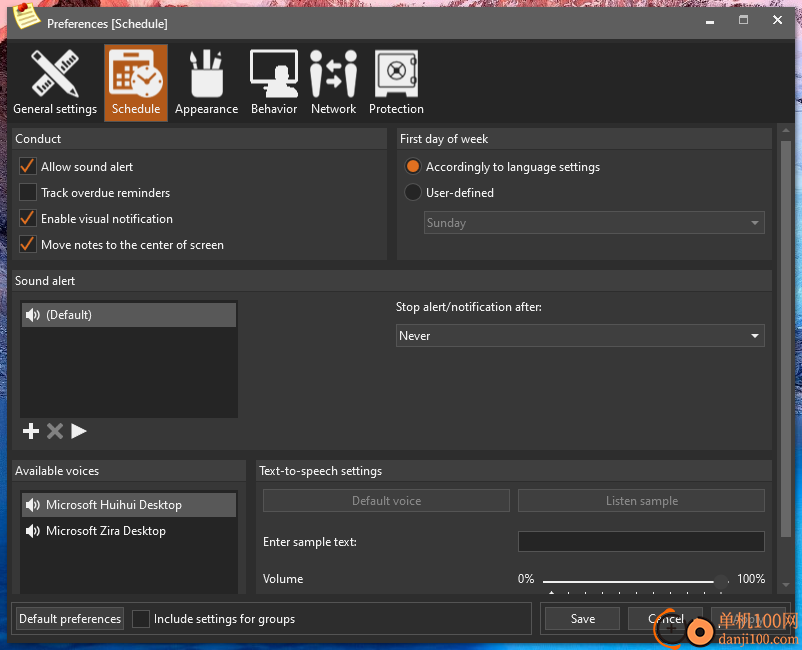Play the selected sound alert
Image resolution: width=802 pixels, height=650 pixels.
(x=79, y=431)
